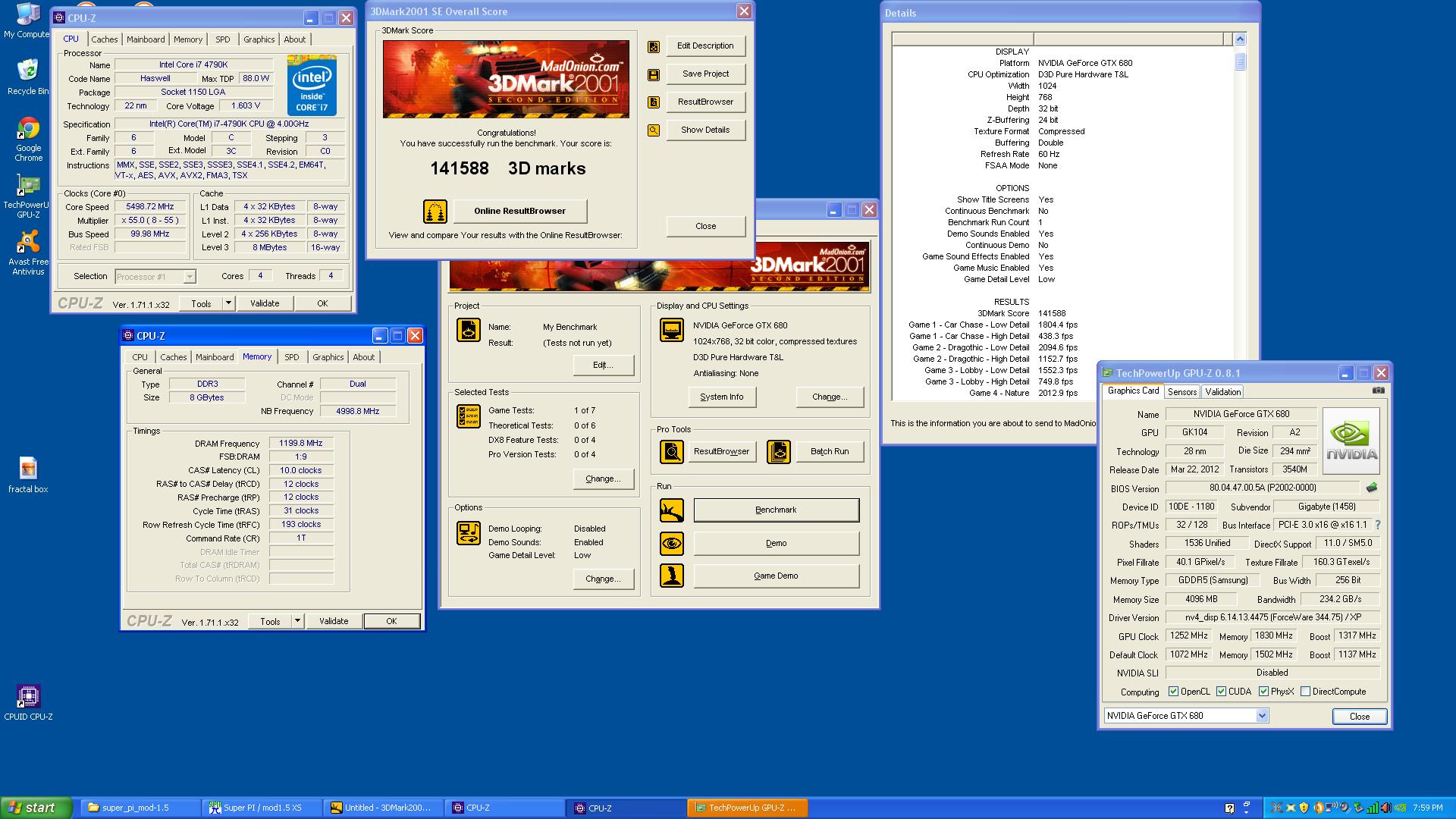This screenshot has height=819, width=1456.
Task: Click the Save Project floppy disk icon
Action: tap(654, 75)
